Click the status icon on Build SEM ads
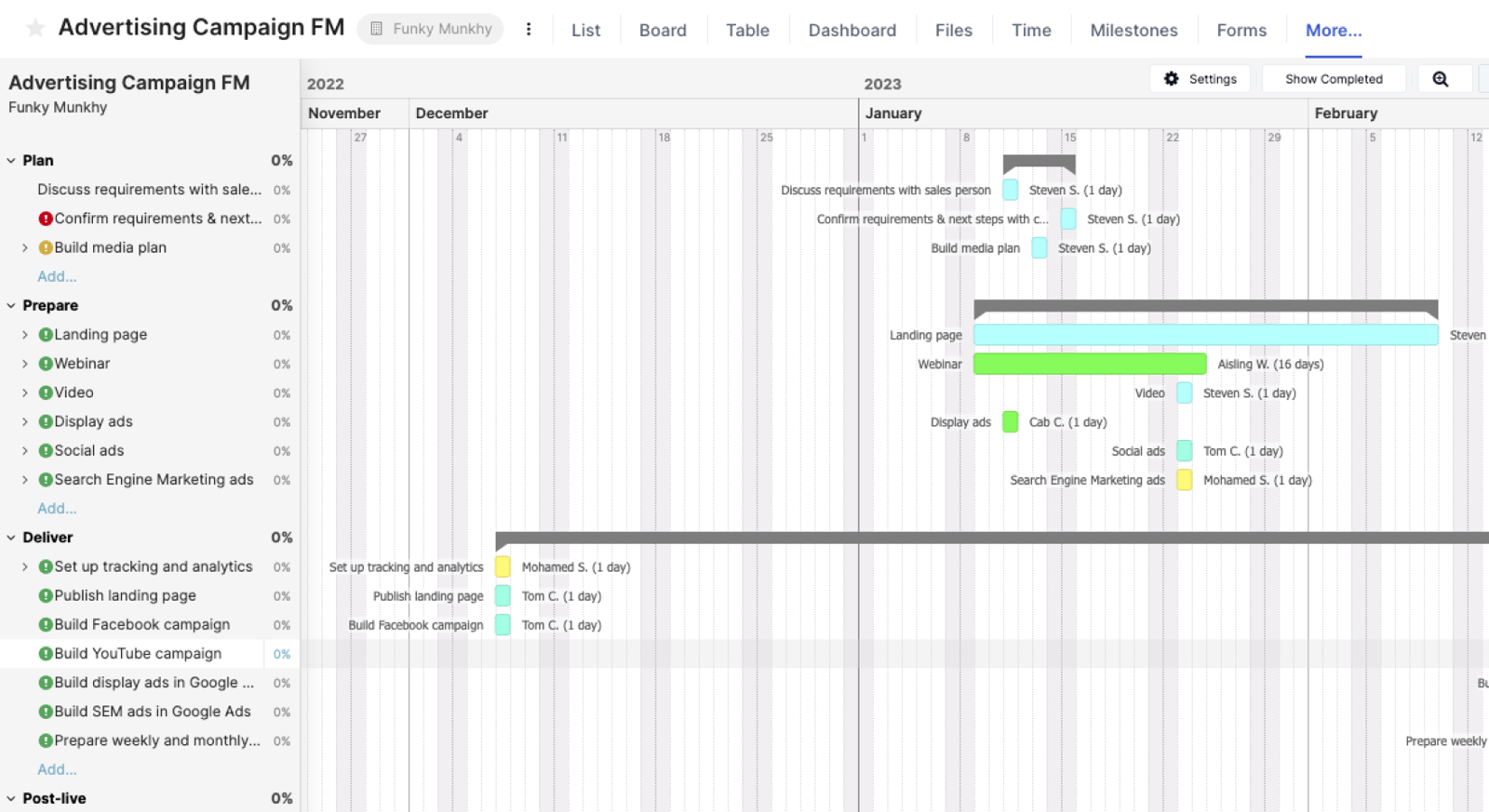Viewport: 1489px width, 812px height. tap(46, 712)
